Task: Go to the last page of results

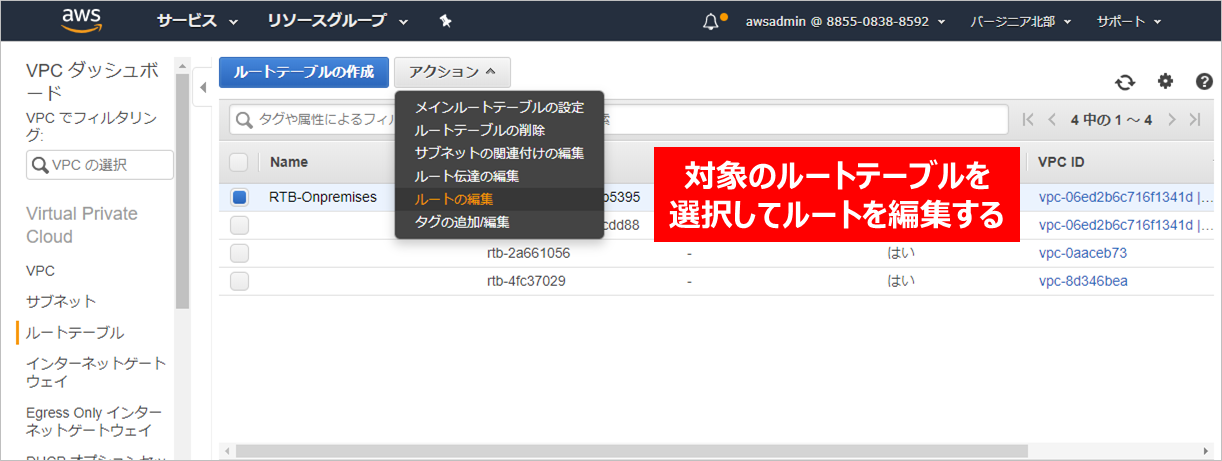Action: (1194, 120)
